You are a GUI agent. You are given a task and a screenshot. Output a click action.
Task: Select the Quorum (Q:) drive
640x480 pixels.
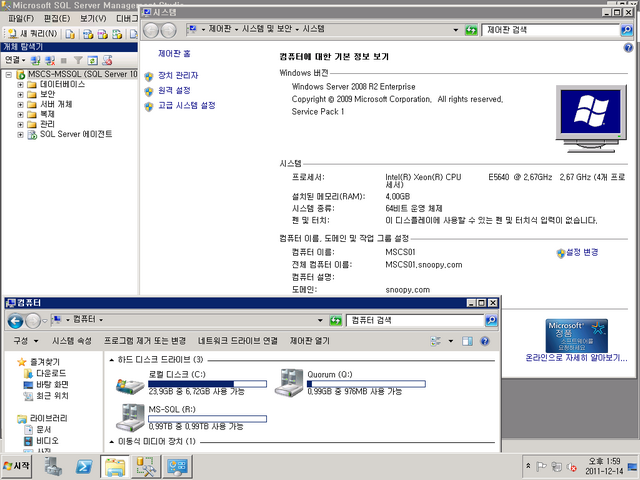point(350,383)
